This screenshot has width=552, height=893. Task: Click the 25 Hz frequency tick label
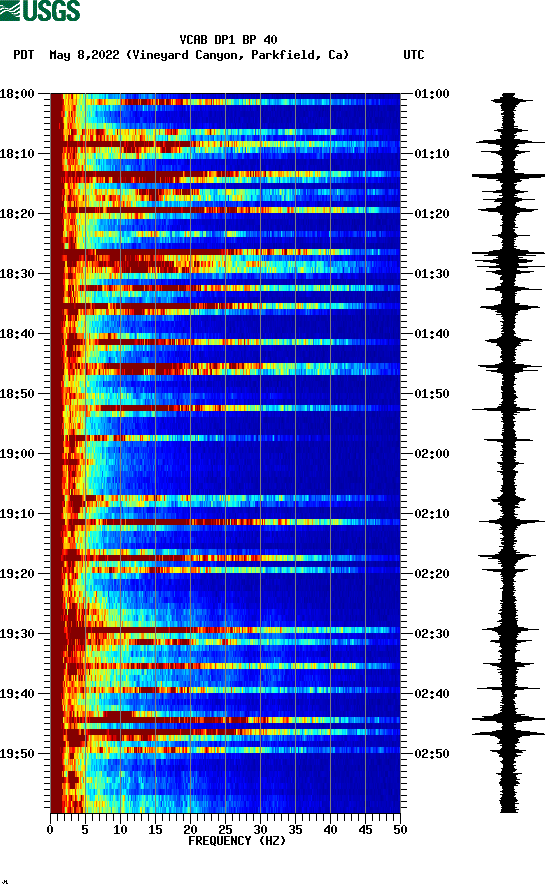pyautogui.click(x=225, y=830)
